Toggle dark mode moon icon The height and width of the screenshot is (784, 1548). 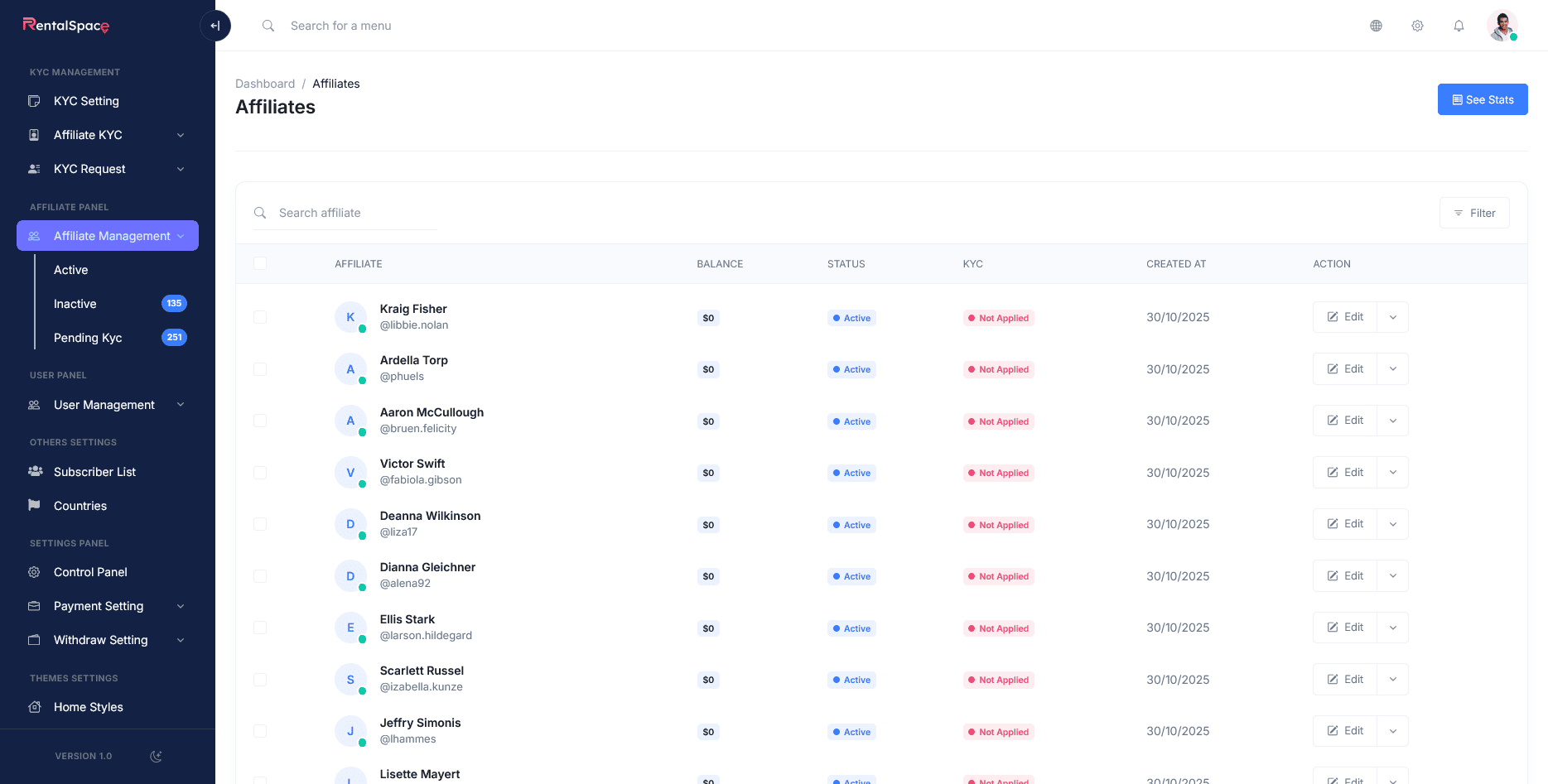click(x=156, y=756)
